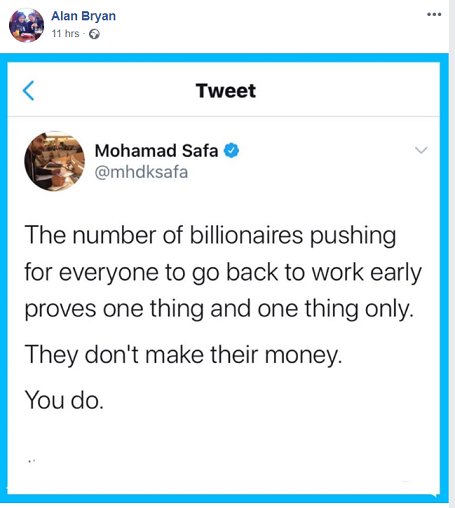455x508 pixels.
Task: Click the Tweet header title
Action: coord(226,91)
